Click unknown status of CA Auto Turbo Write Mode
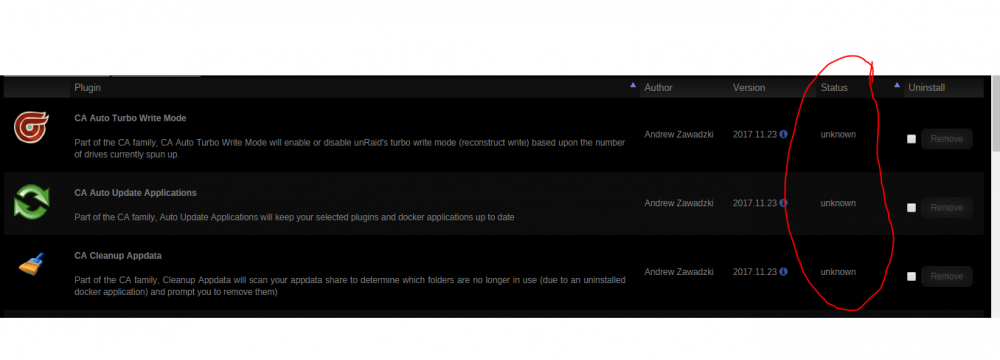 [x=838, y=135]
